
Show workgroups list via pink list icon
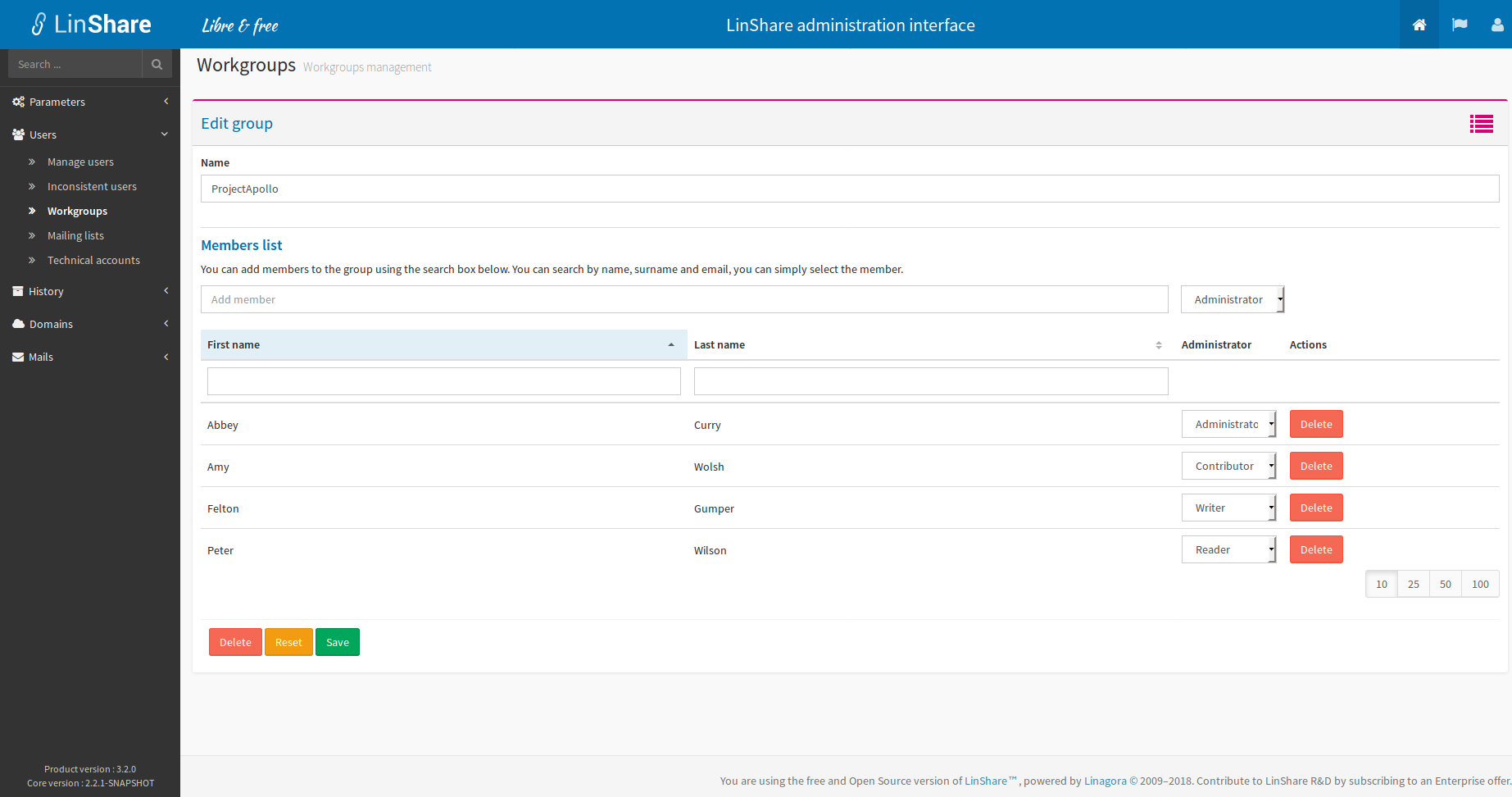pyautogui.click(x=1482, y=124)
